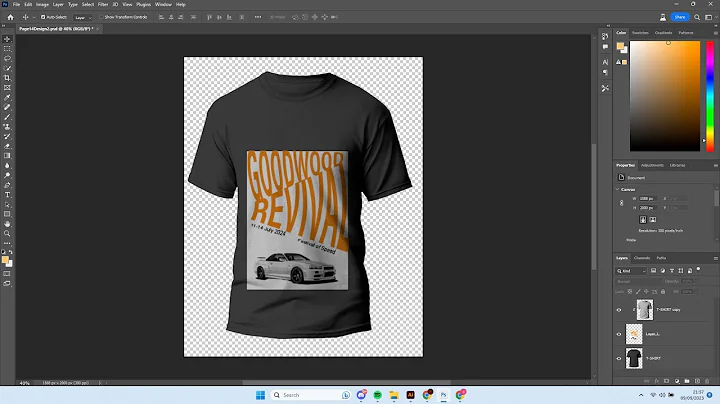Select the Gradient tool
The width and height of the screenshot is (720, 404).
(7, 156)
